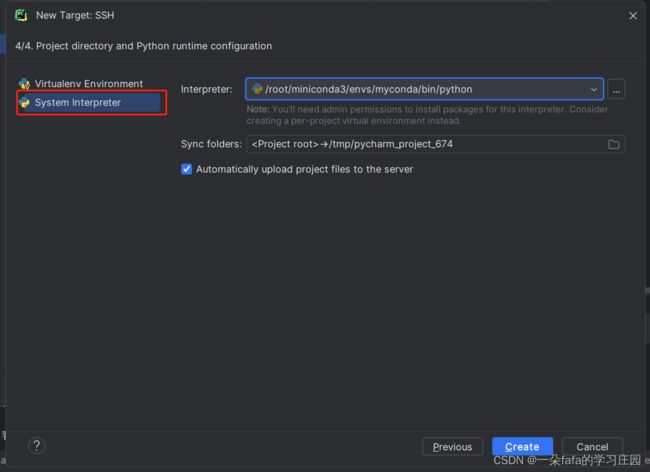Screen dimensions: 650x472
Task: Click python icon inside Interpreter field
Action: click(x=257, y=89)
